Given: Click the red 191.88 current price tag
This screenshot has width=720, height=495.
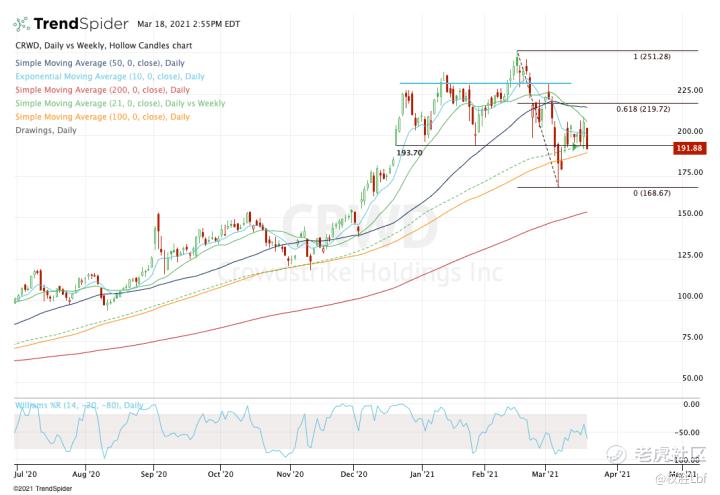Looking at the screenshot, I should [689, 148].
